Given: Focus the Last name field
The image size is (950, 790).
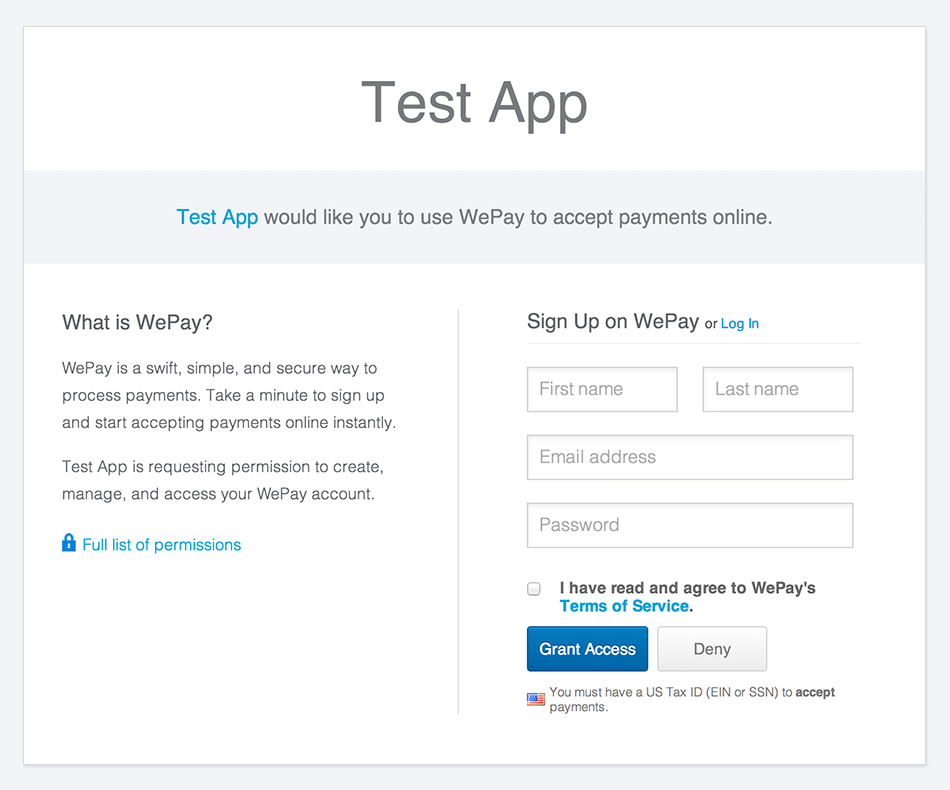Looking at the screenshot, I should point(778,389).
